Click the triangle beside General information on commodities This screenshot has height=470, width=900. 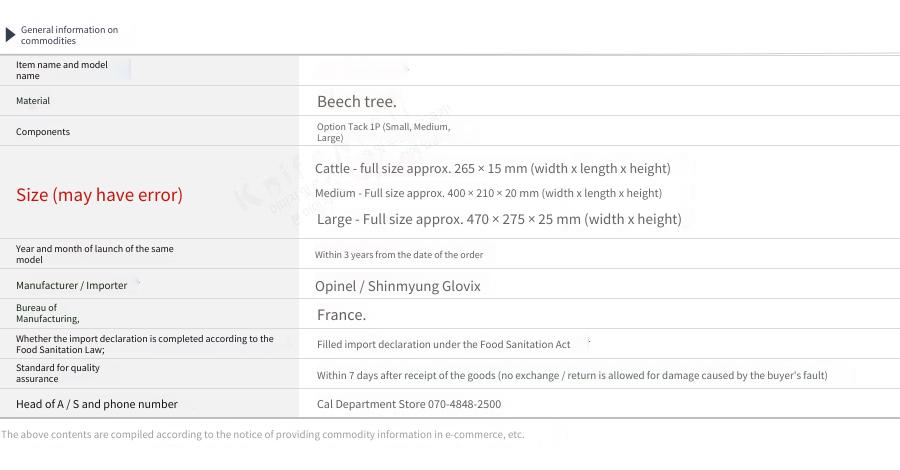10,35
